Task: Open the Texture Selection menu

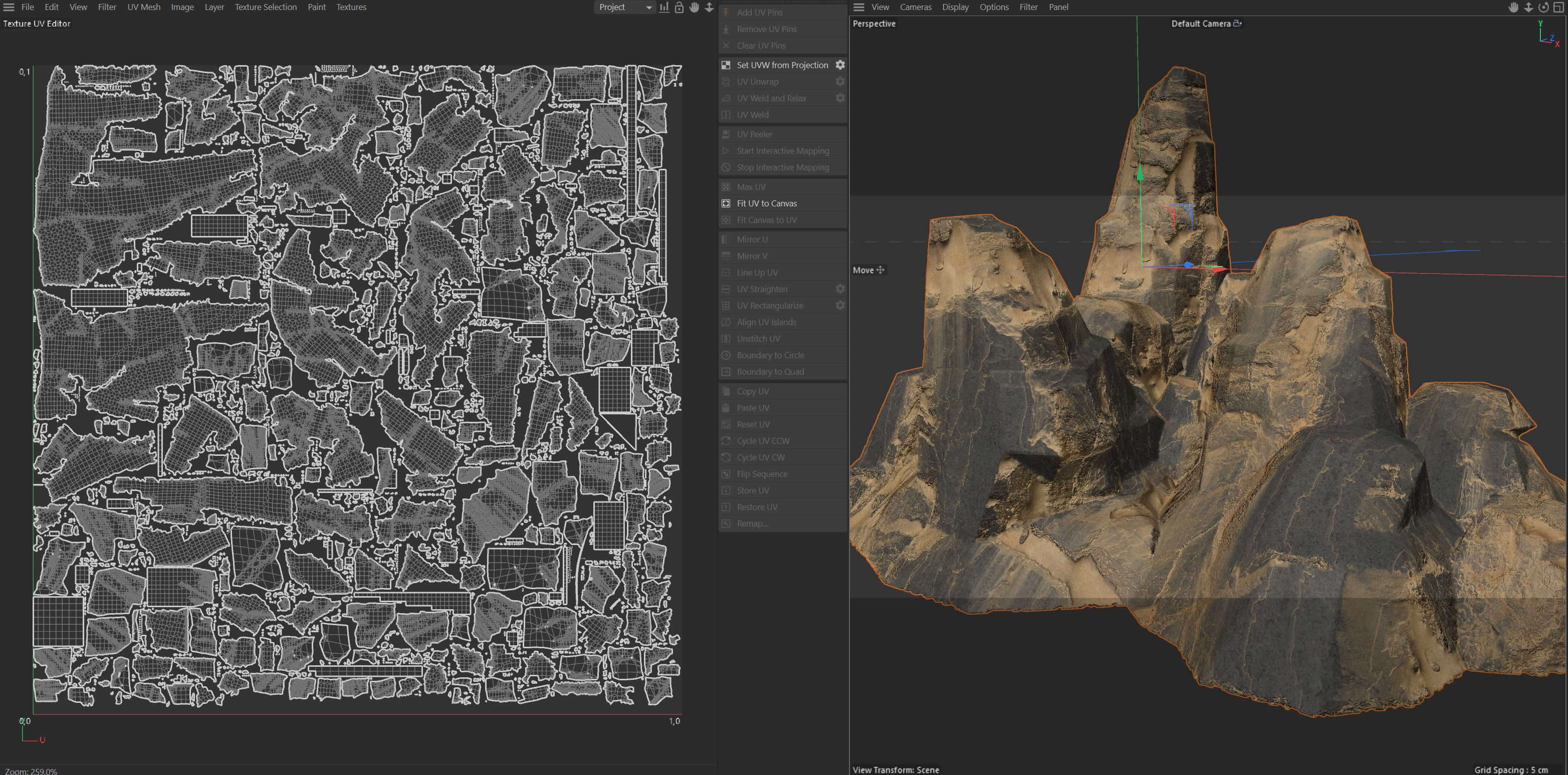Action: 266,8
